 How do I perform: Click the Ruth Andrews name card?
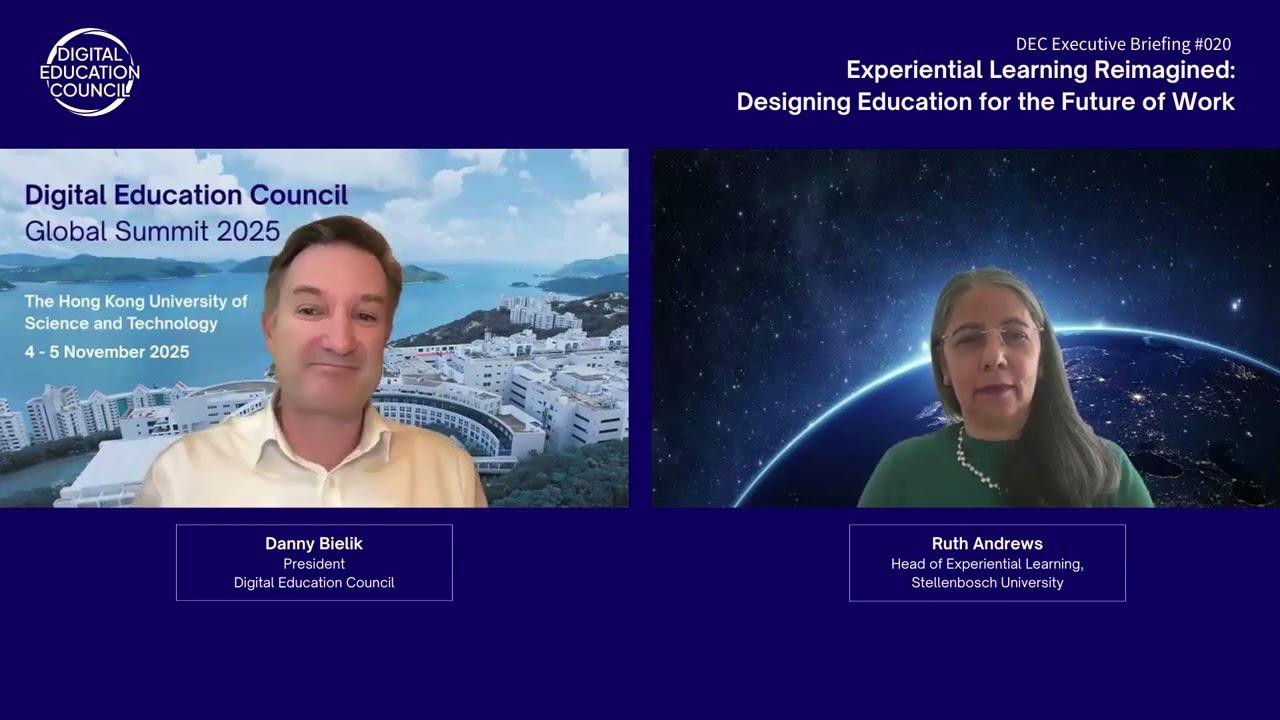click(987, 562)
